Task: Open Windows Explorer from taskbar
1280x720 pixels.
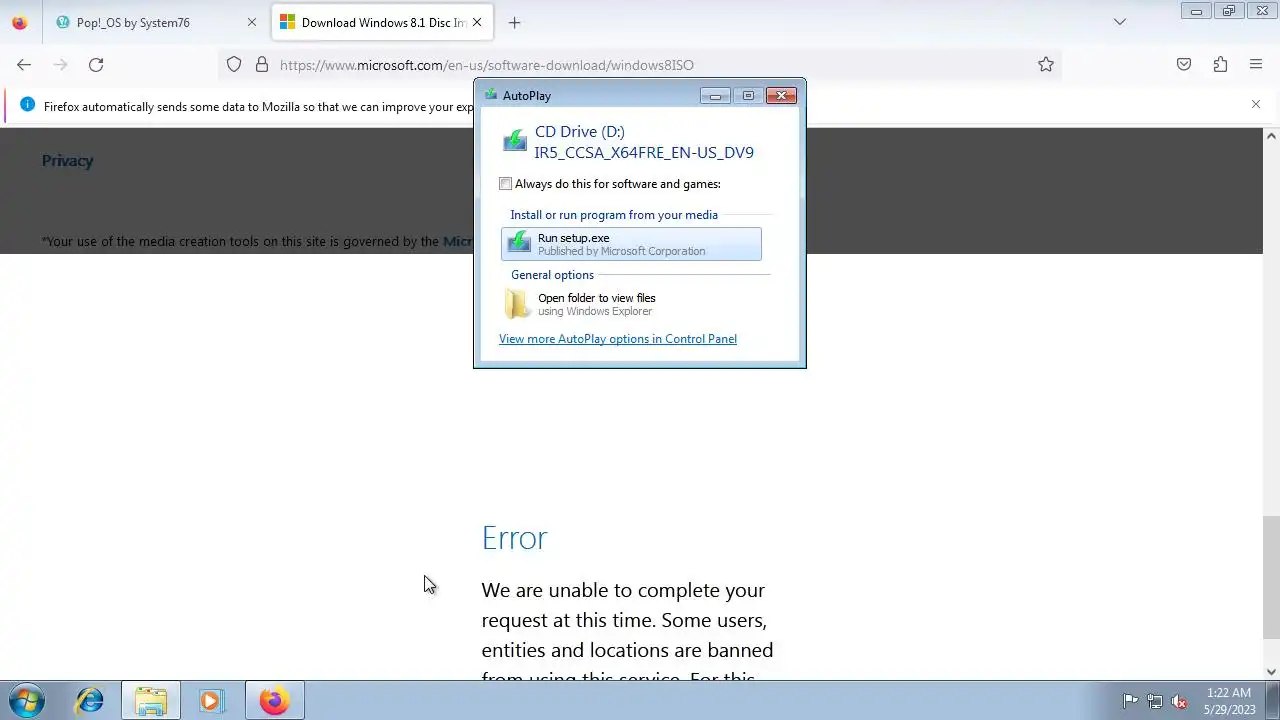Action: coord(151,701)
